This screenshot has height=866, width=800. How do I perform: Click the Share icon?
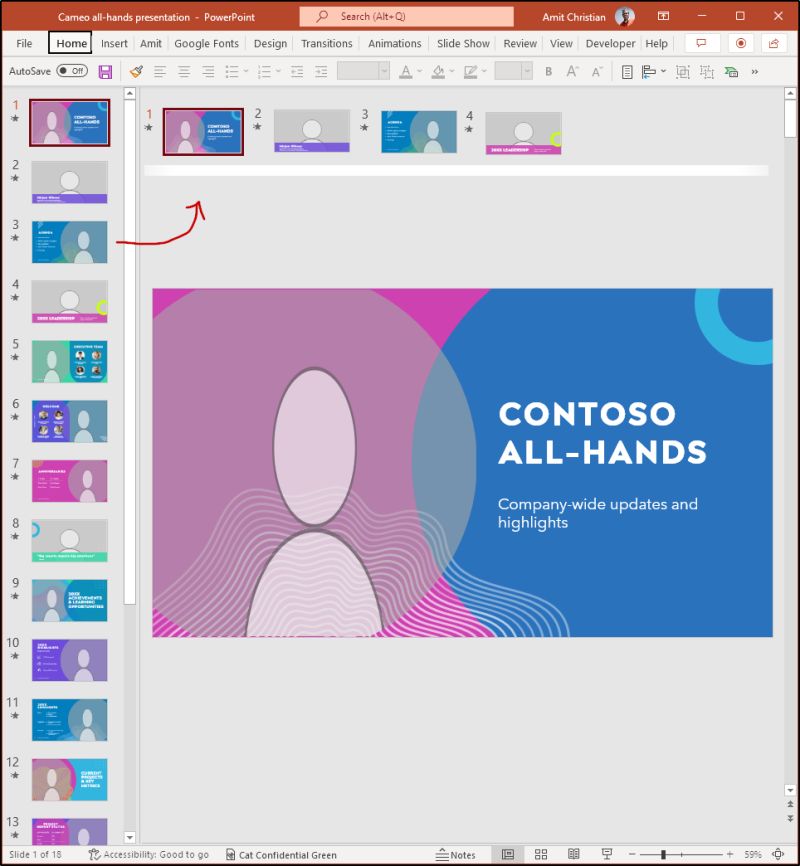tap(773, 43)
